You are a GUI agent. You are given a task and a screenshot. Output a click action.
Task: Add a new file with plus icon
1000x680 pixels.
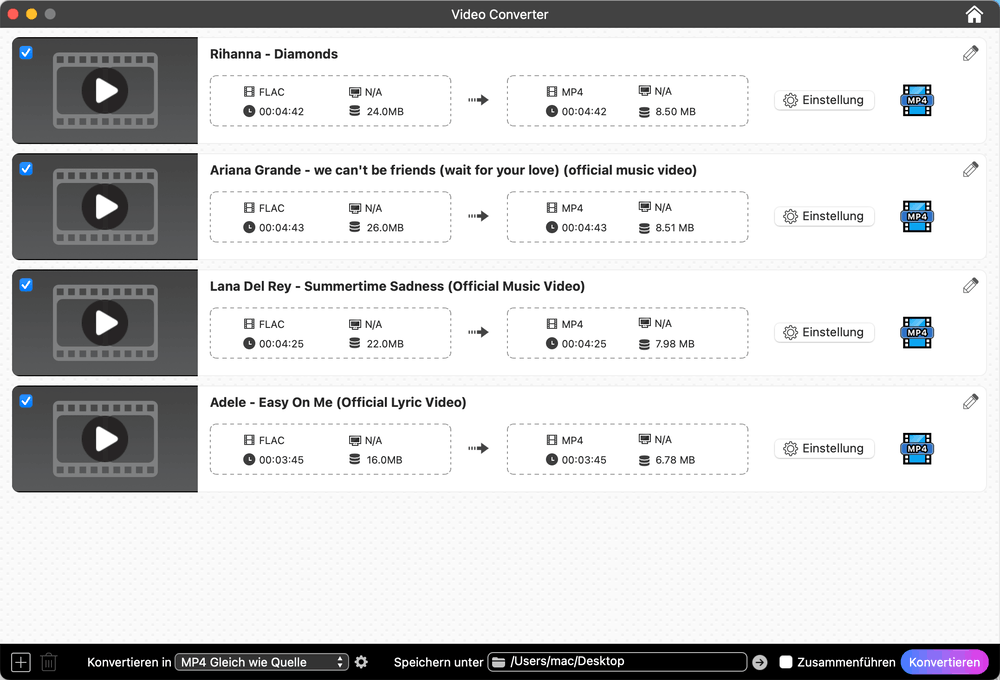[21, 662]
